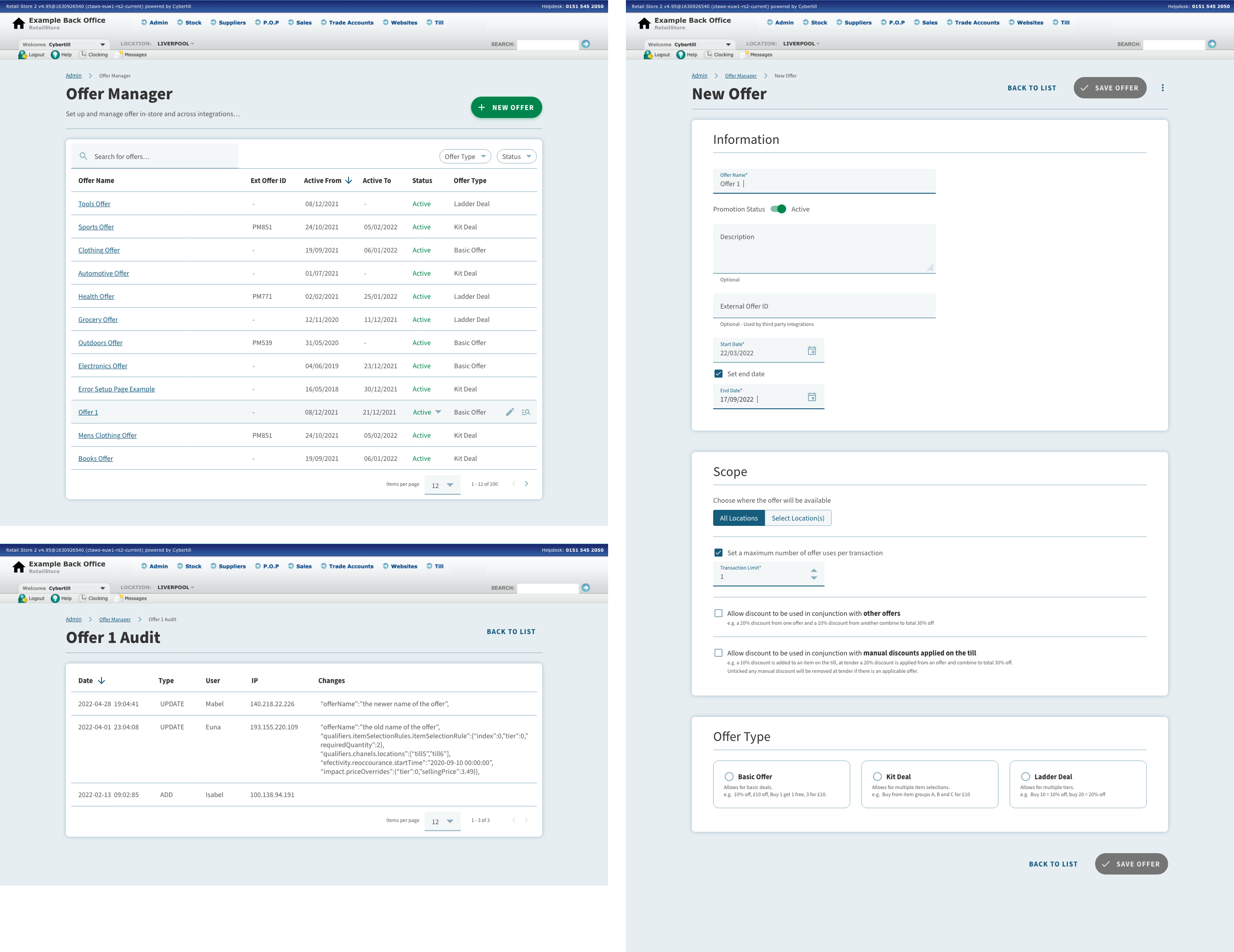Open the Stock menu on New Offer page
Viewport: 1234px width, 952px height.
coord(815,23)
